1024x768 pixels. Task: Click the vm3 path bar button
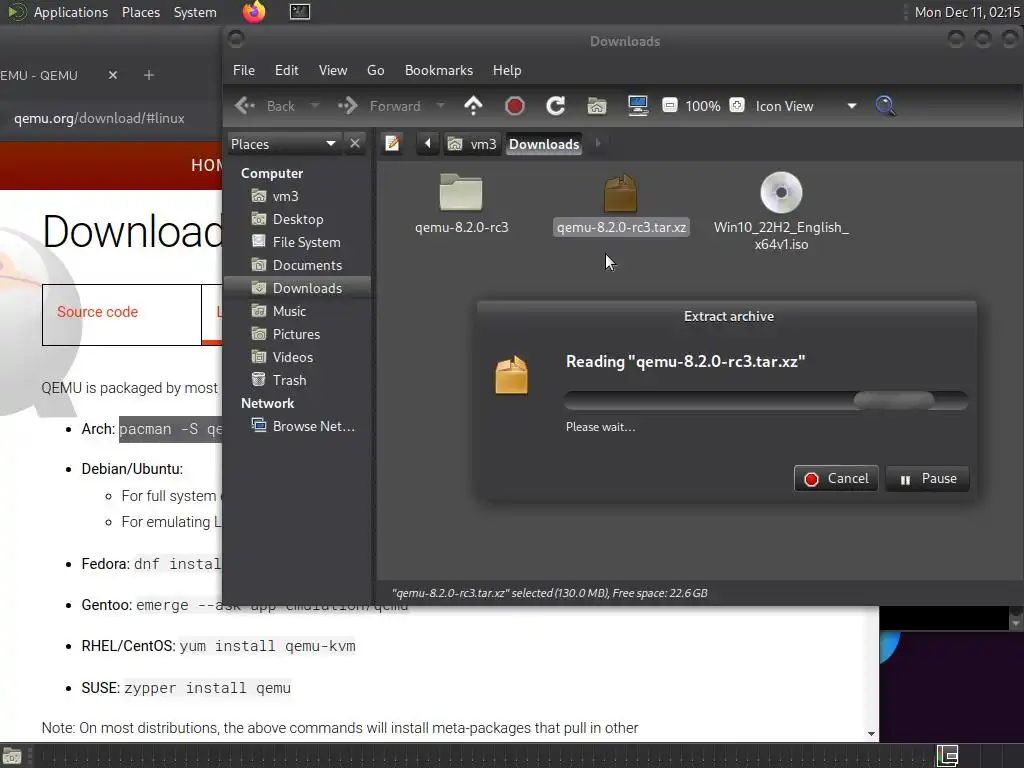pyautogui.click(x=472, y=144)
